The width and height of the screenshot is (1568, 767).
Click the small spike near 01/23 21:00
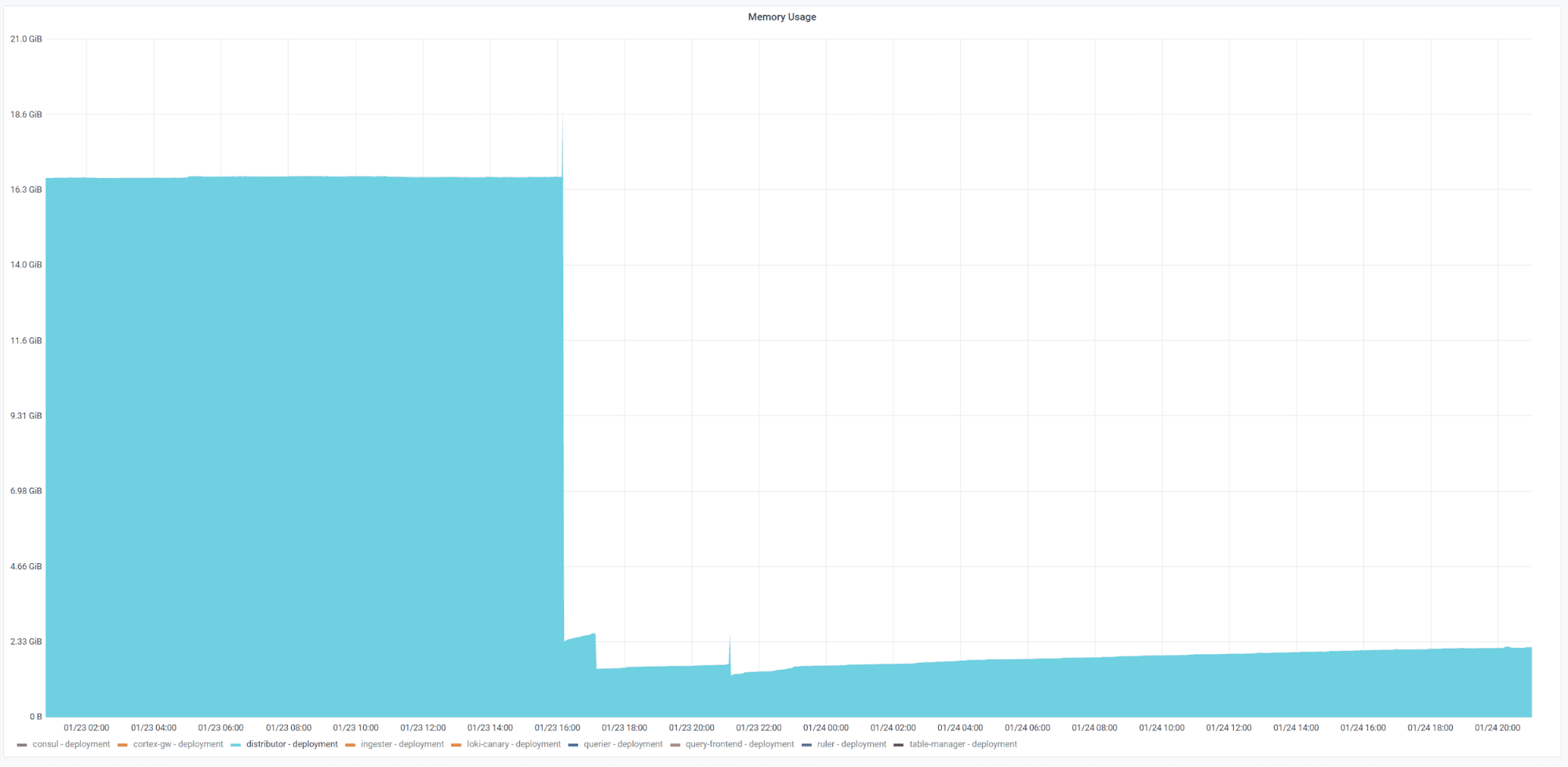pyautogui.click(x=729, y=637)
